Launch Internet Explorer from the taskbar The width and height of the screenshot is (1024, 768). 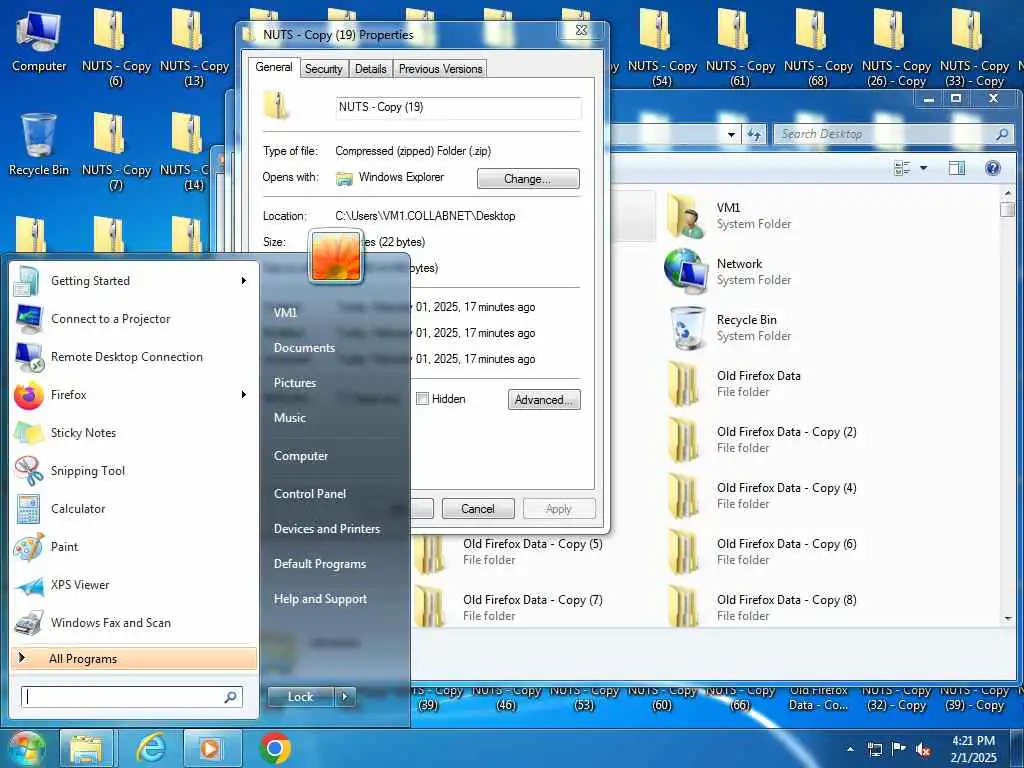(x=151, y=748)
